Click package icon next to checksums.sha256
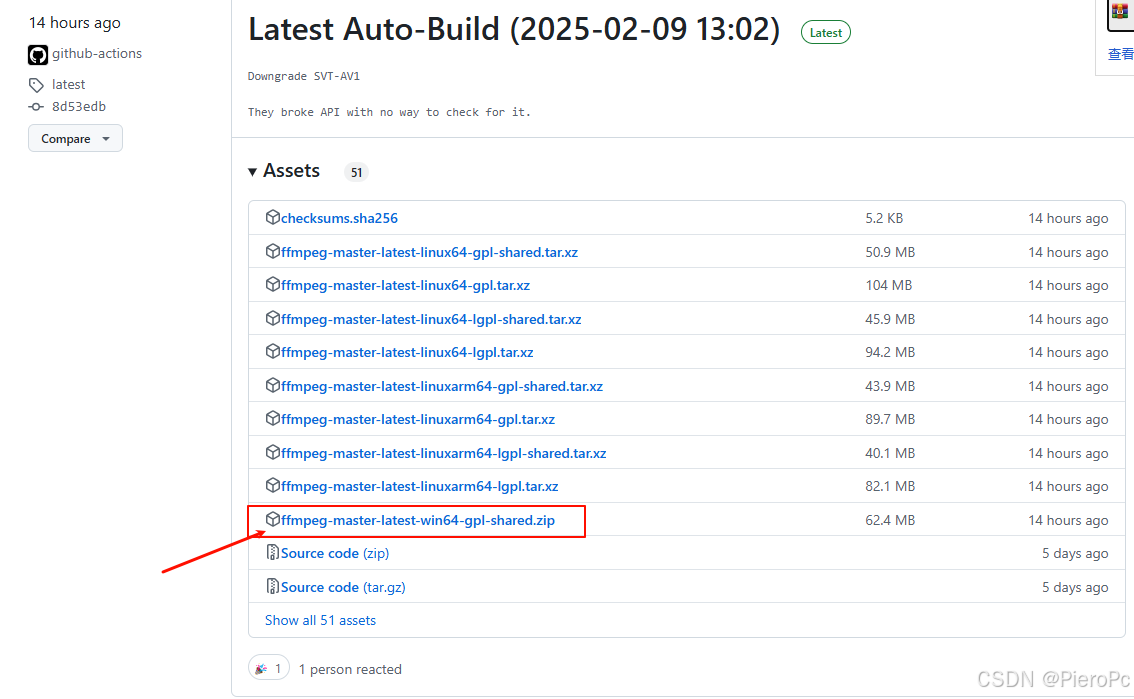 point(272,218)
